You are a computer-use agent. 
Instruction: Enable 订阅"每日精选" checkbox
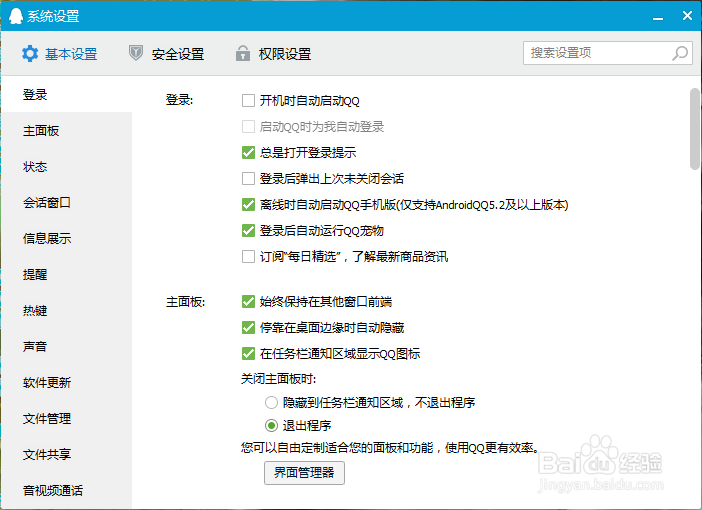[248, 257]
